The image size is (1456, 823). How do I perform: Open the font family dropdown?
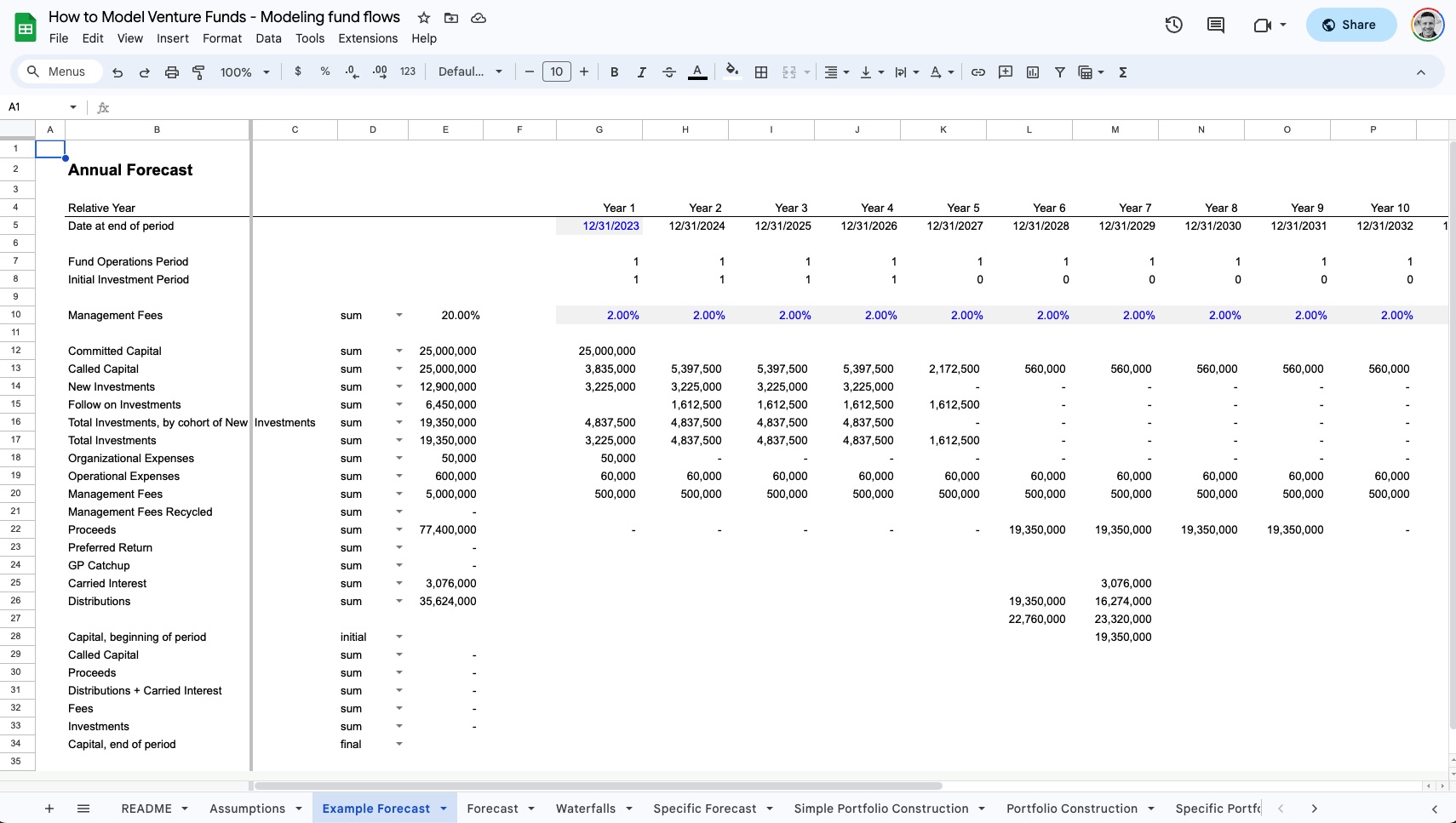pyautogui.click(x=470, y=72)
